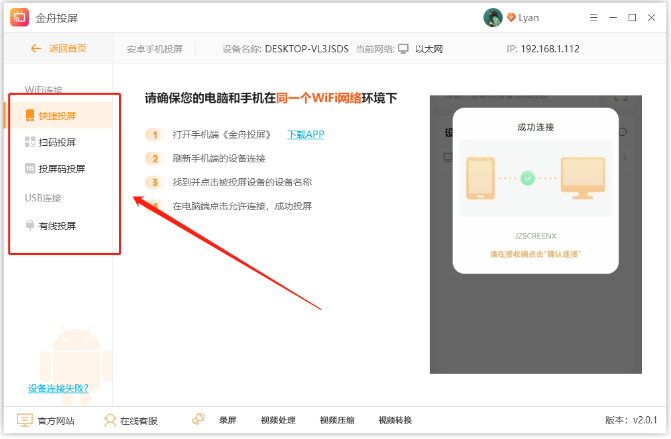Click the megaphone icon in bottom bar
This screenshot has height=439, width=671.
[x=199, y=419]
